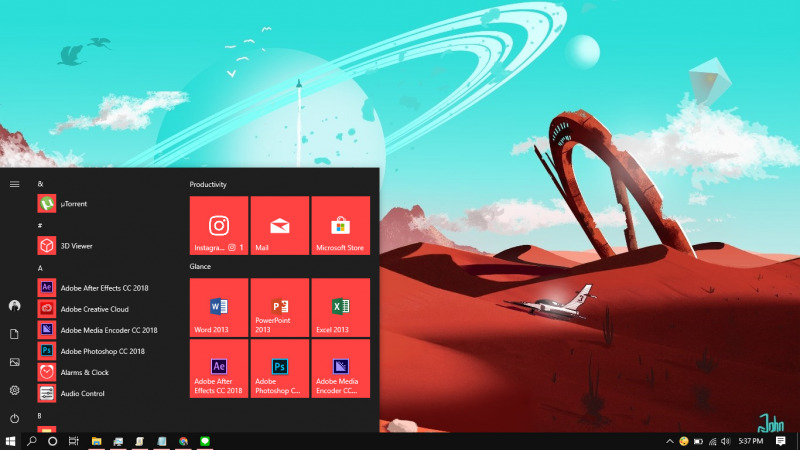Image resolution: width=800 pixels, height=450 pixels.
Task: Click the colorful palette tray icon
Action: 684,441
